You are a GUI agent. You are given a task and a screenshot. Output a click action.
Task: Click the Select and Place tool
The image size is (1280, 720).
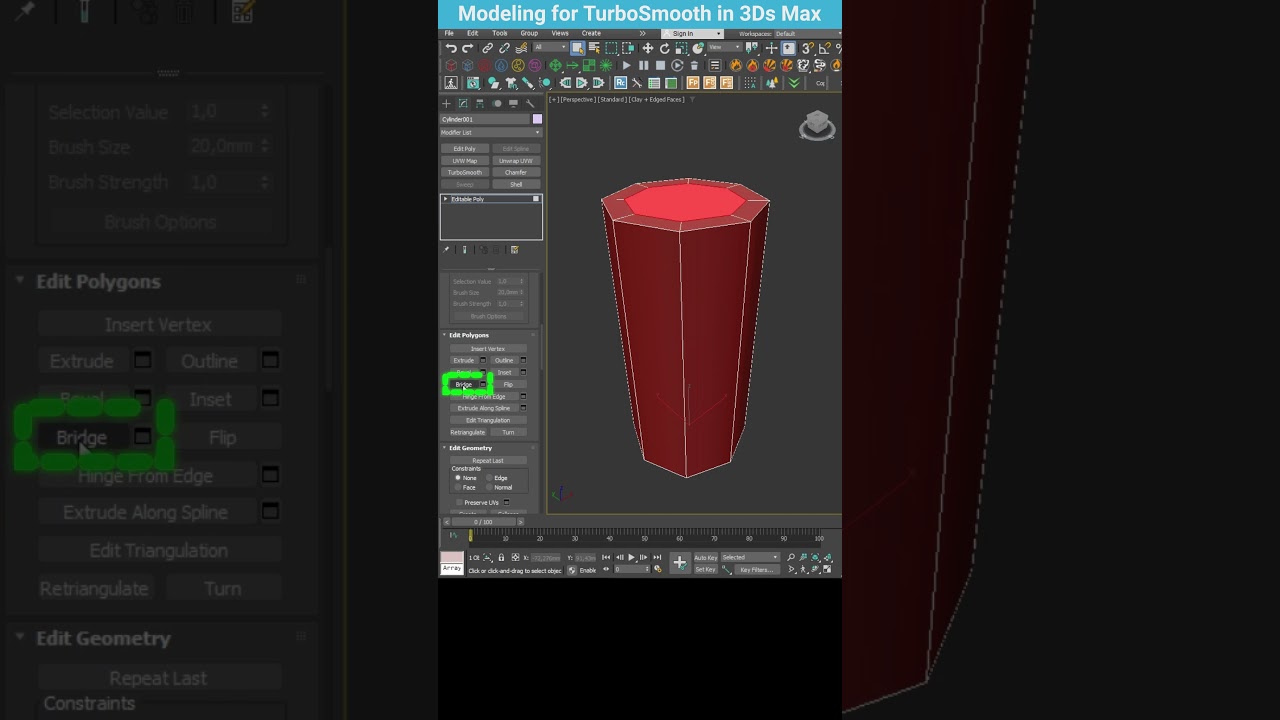coord(698,48)
